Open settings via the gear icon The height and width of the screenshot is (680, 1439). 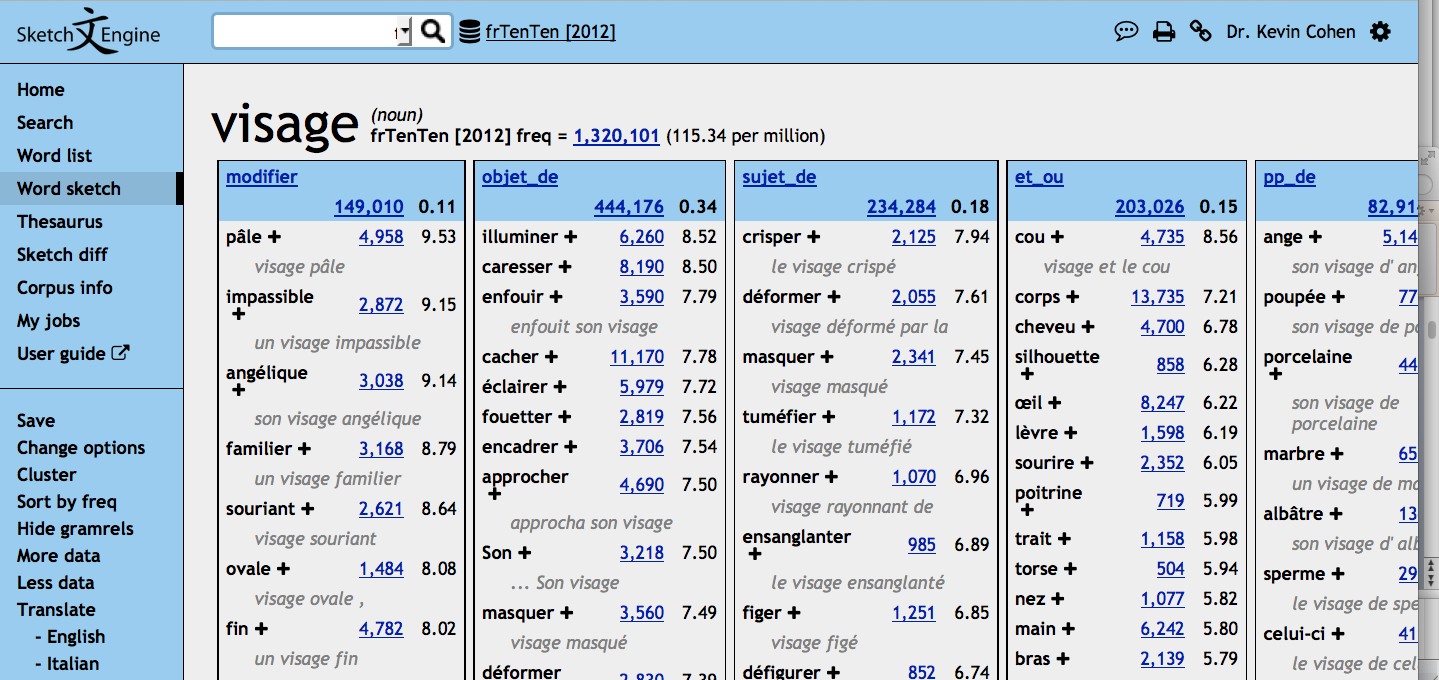(x=1380, y=32)
